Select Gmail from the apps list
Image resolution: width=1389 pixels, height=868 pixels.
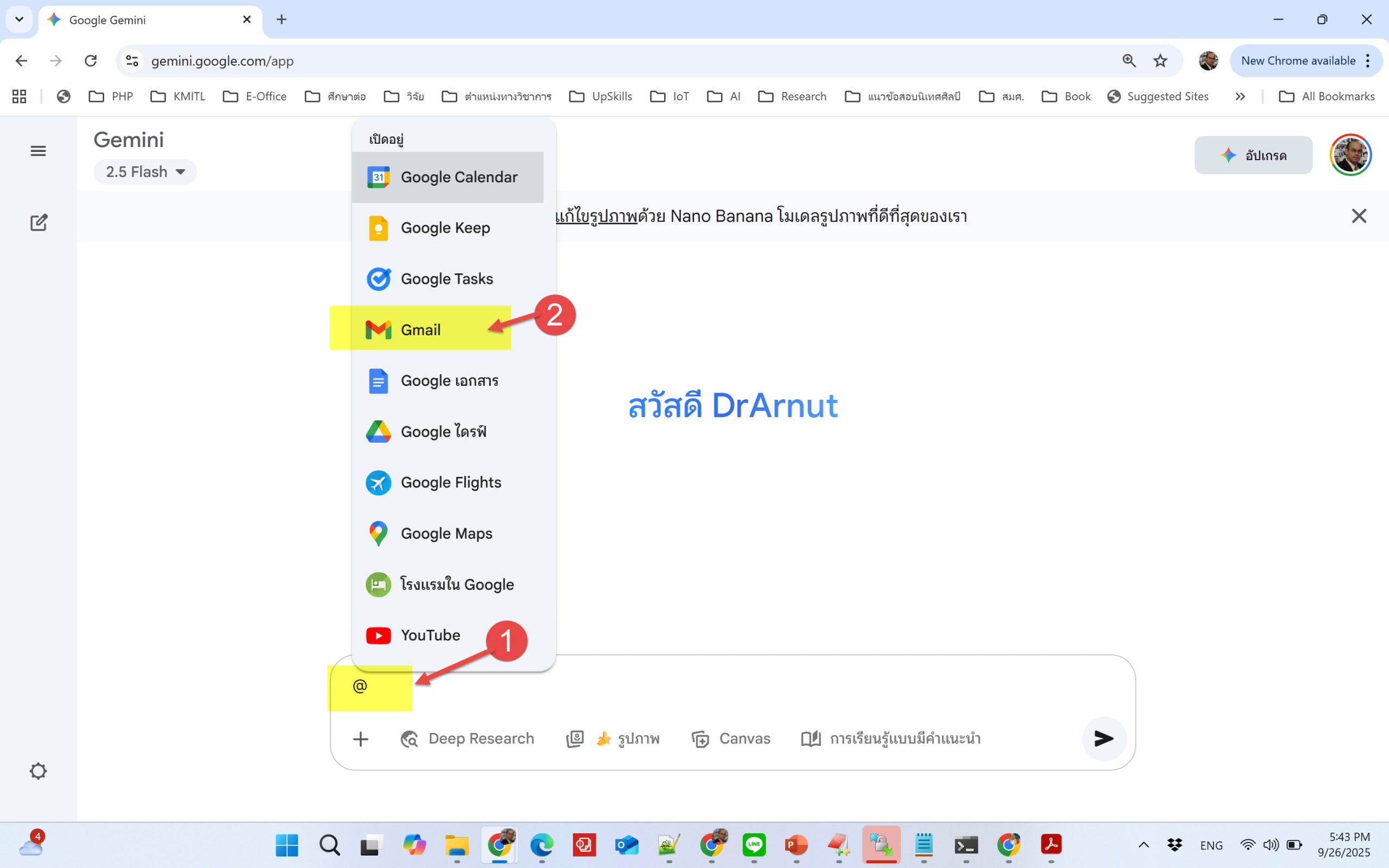click(420, 329)
